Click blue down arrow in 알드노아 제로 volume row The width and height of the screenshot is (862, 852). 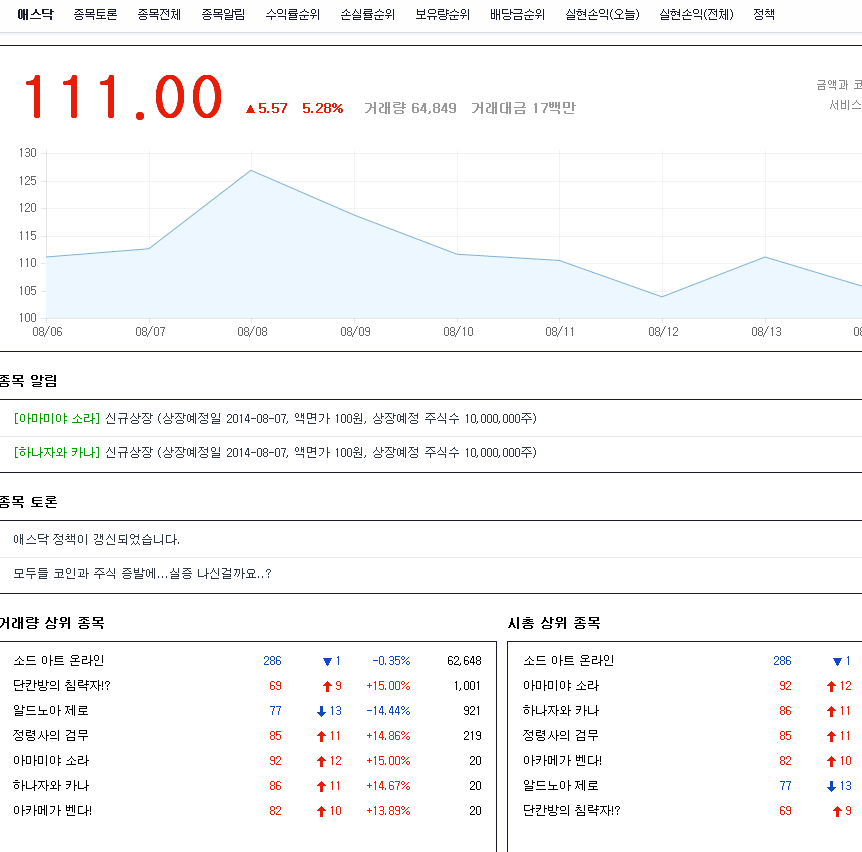[321, 711]
